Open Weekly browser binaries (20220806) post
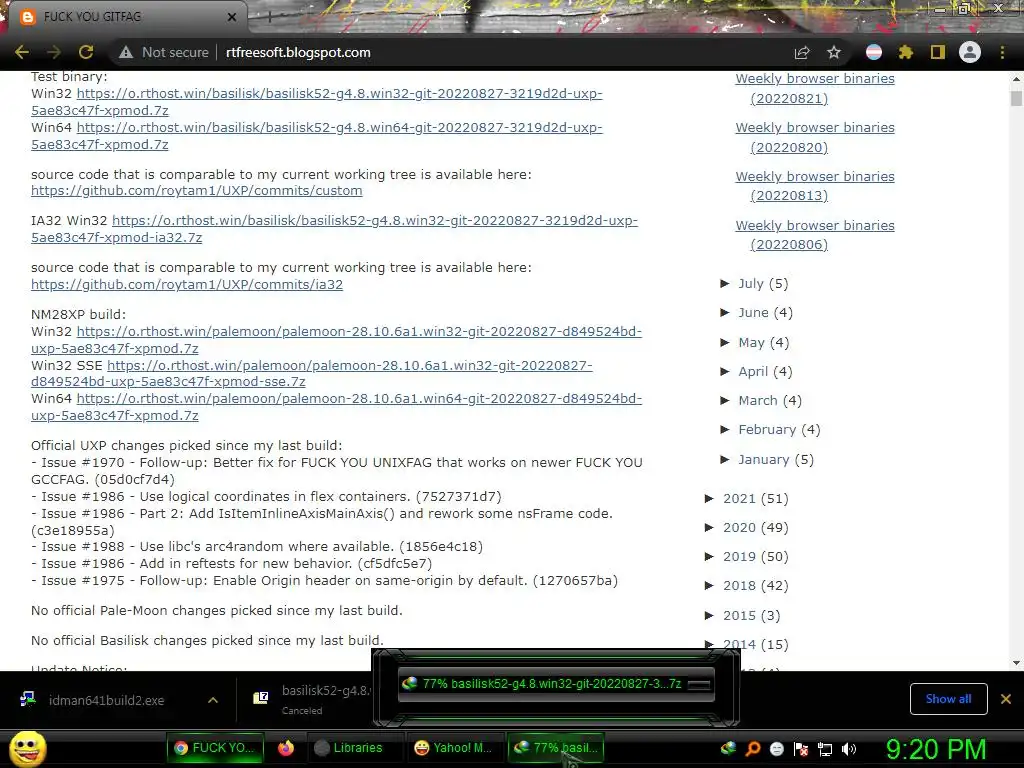The height and width of the screenshot is (768, 1024). pos(815,234)
